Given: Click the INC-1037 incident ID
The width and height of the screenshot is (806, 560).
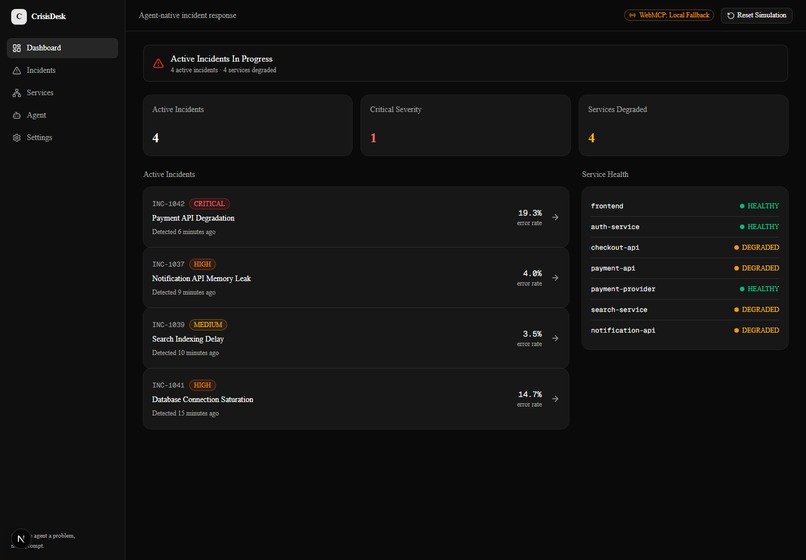Looking at the screenshot, I should point(168,264).
